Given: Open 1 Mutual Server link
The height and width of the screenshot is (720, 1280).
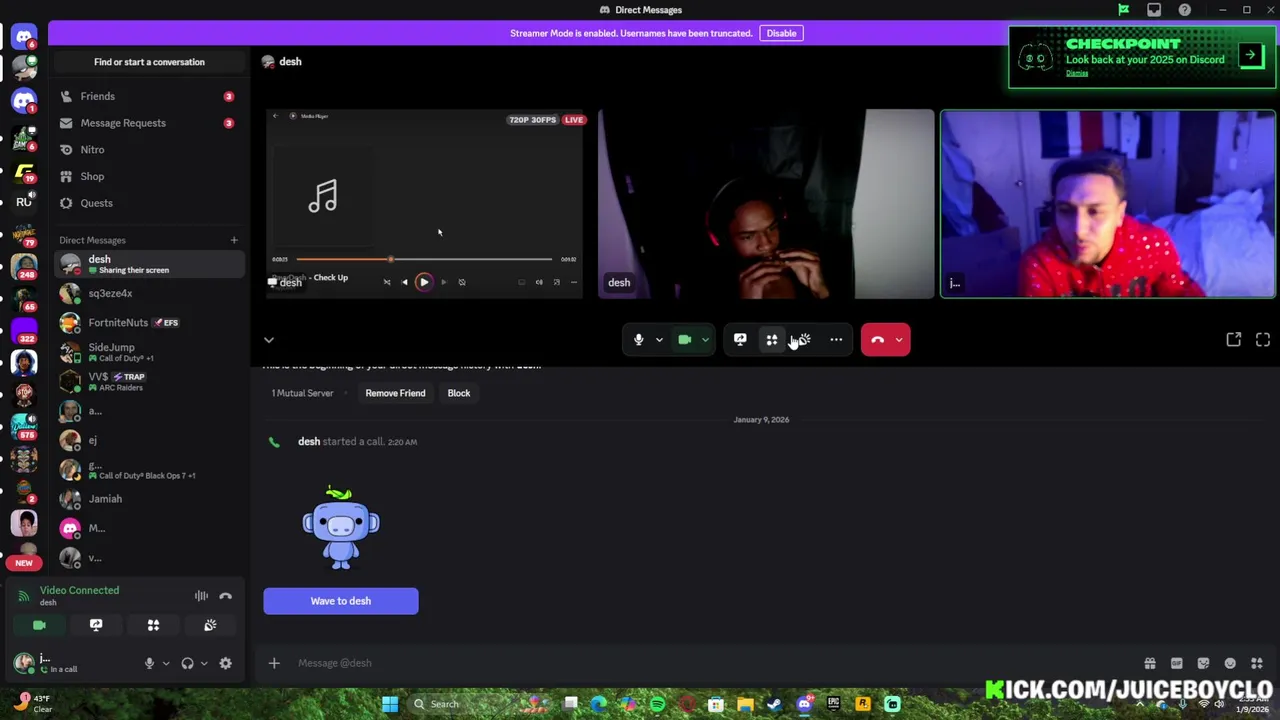Looking at the screenshot, I should pyautogui.click(x=302, y=393).
